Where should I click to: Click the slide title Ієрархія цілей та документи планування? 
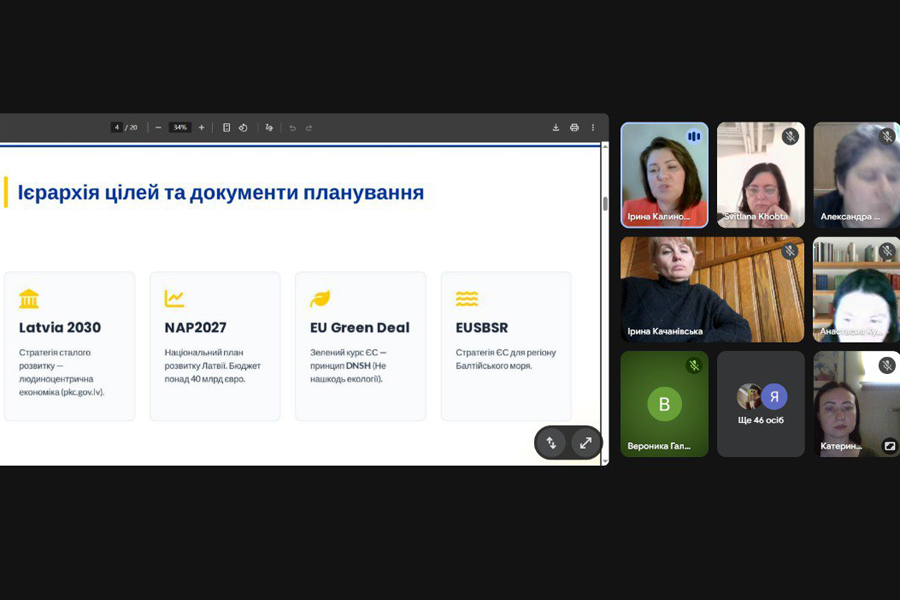pos(220,192)
